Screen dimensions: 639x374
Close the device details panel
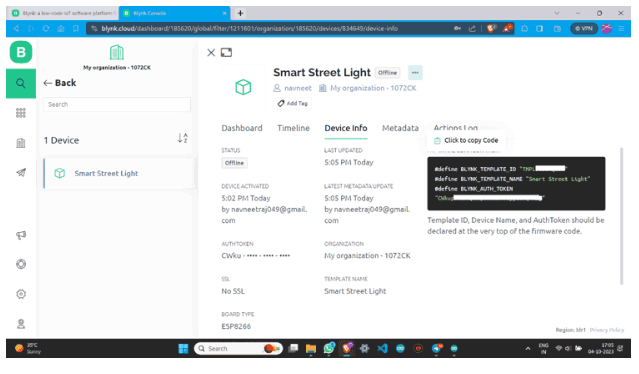[211, 53]
